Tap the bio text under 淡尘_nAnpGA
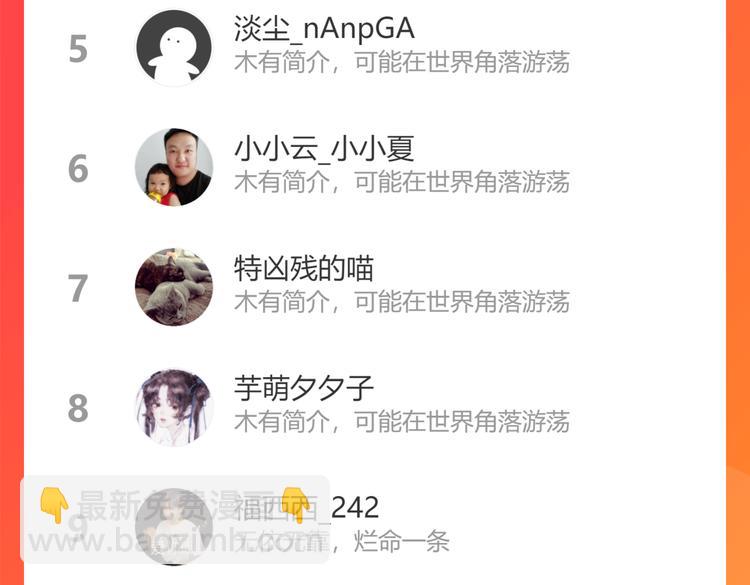 (x=402, y=62)
